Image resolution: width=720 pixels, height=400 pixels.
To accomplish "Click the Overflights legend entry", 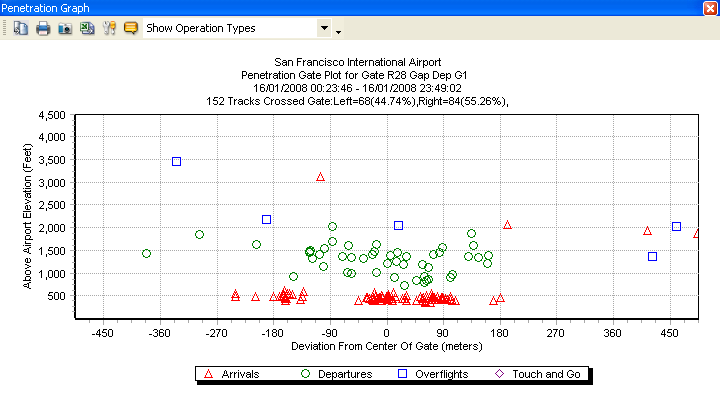I will tap(433, 374).
